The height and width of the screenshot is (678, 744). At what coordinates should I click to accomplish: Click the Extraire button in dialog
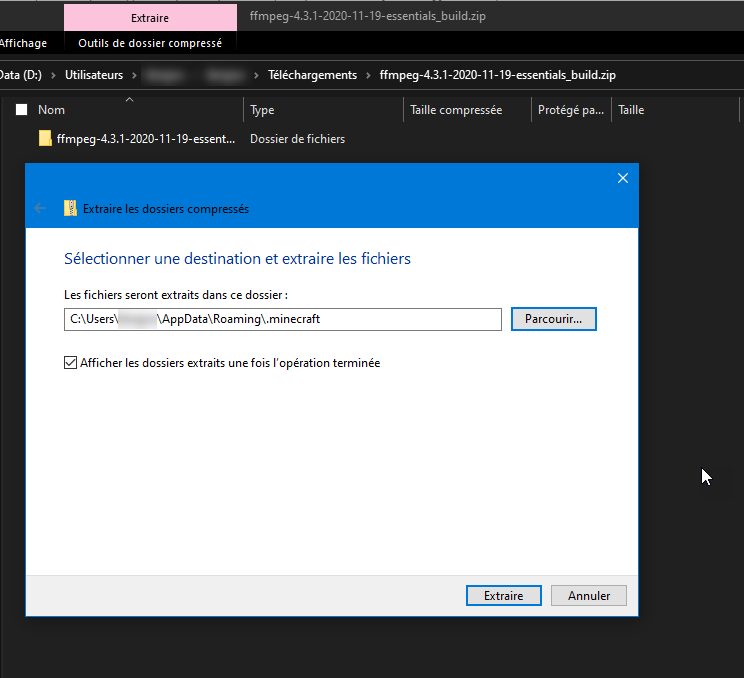503,595
